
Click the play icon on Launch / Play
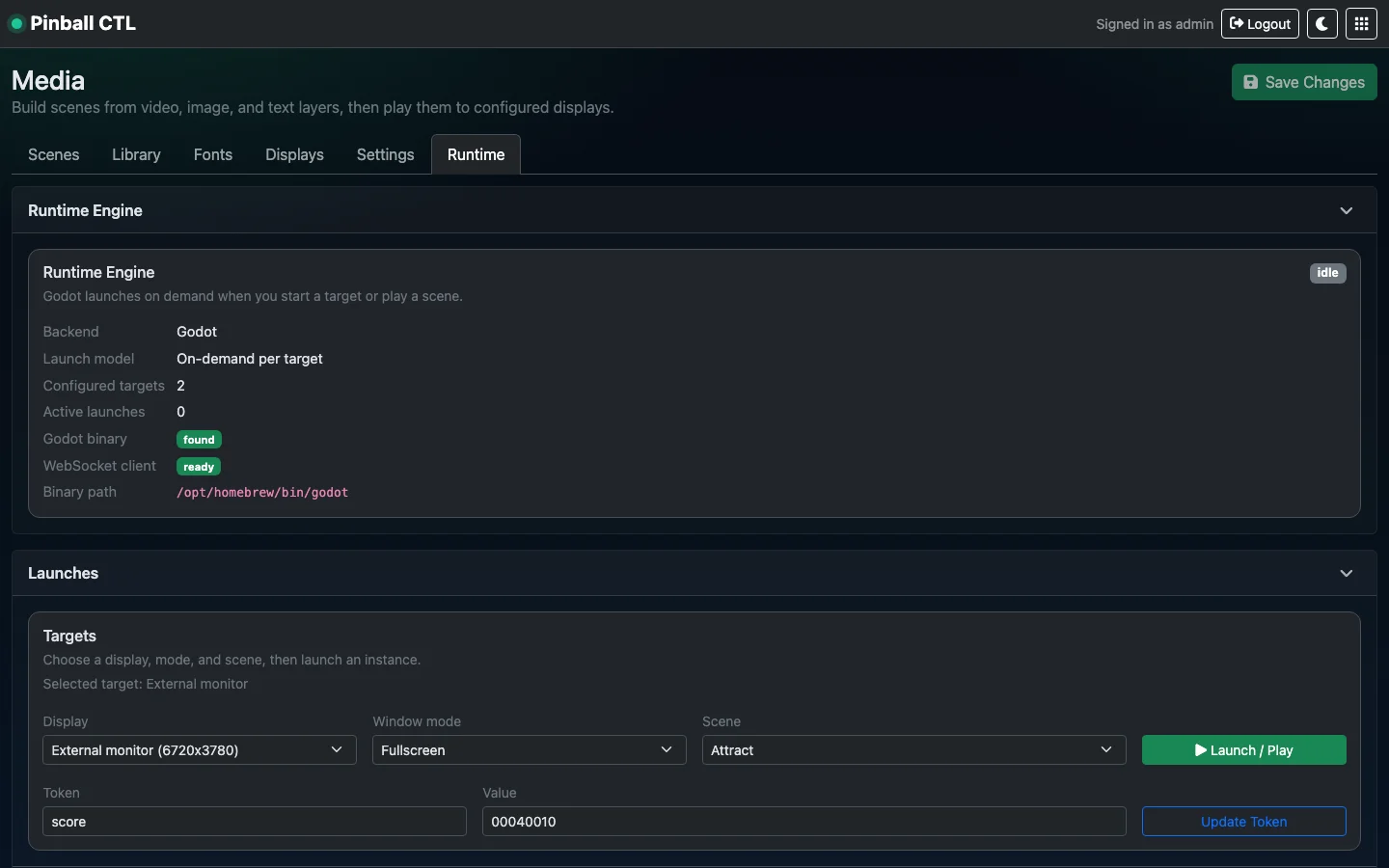click(x=1199, y=750)
